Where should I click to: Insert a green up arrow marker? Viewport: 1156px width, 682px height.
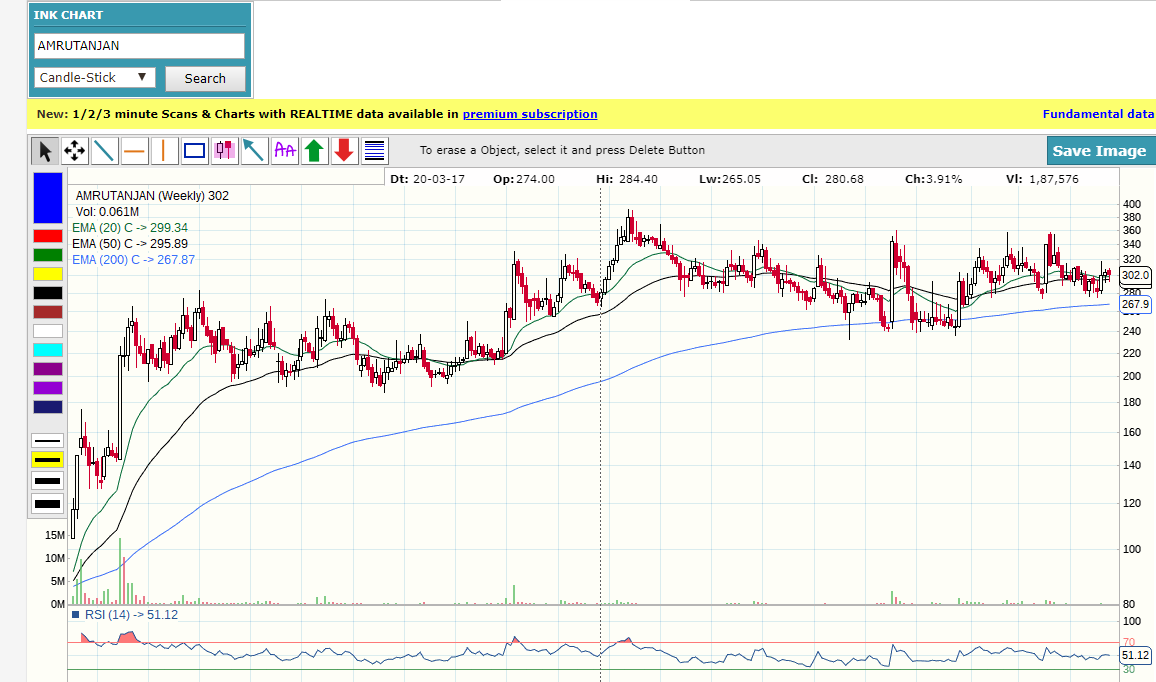(315, 151)
